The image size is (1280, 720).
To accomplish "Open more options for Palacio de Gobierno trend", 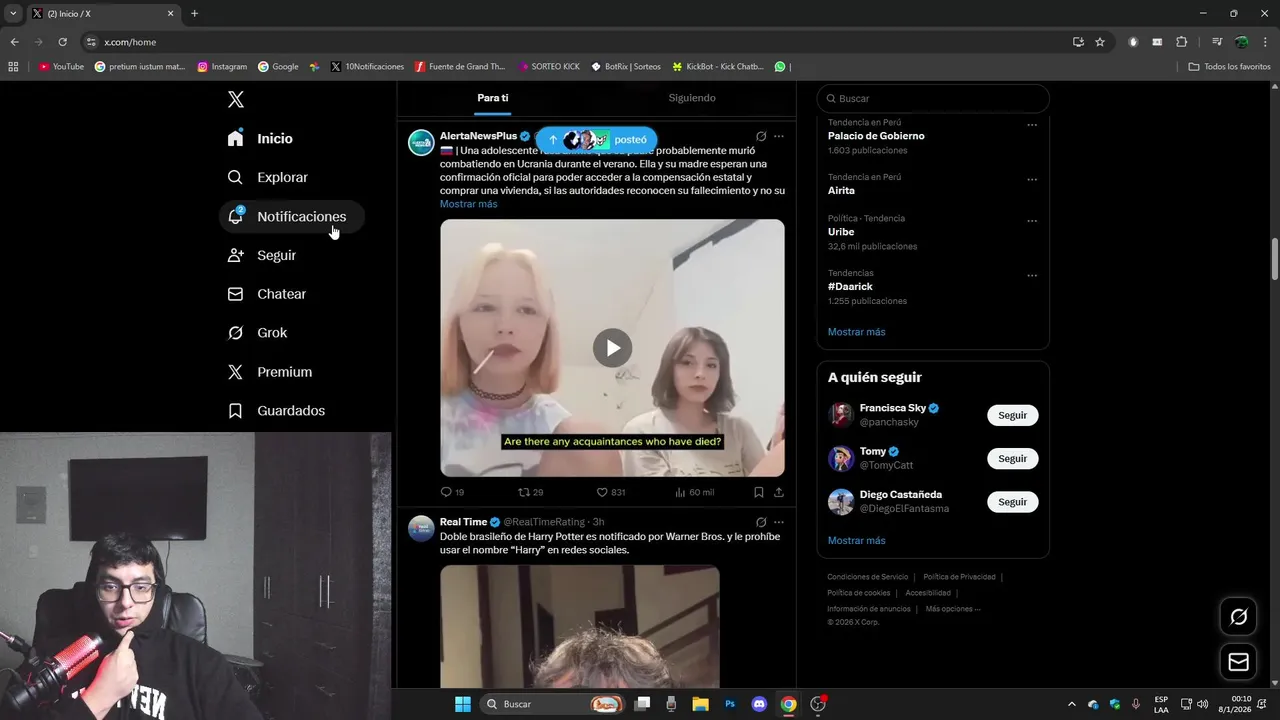I will click(1032, 126).
